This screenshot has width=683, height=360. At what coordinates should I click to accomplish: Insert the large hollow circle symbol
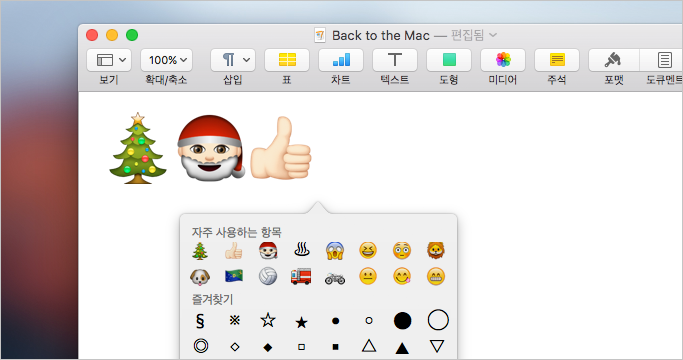(x=438, y=320)
